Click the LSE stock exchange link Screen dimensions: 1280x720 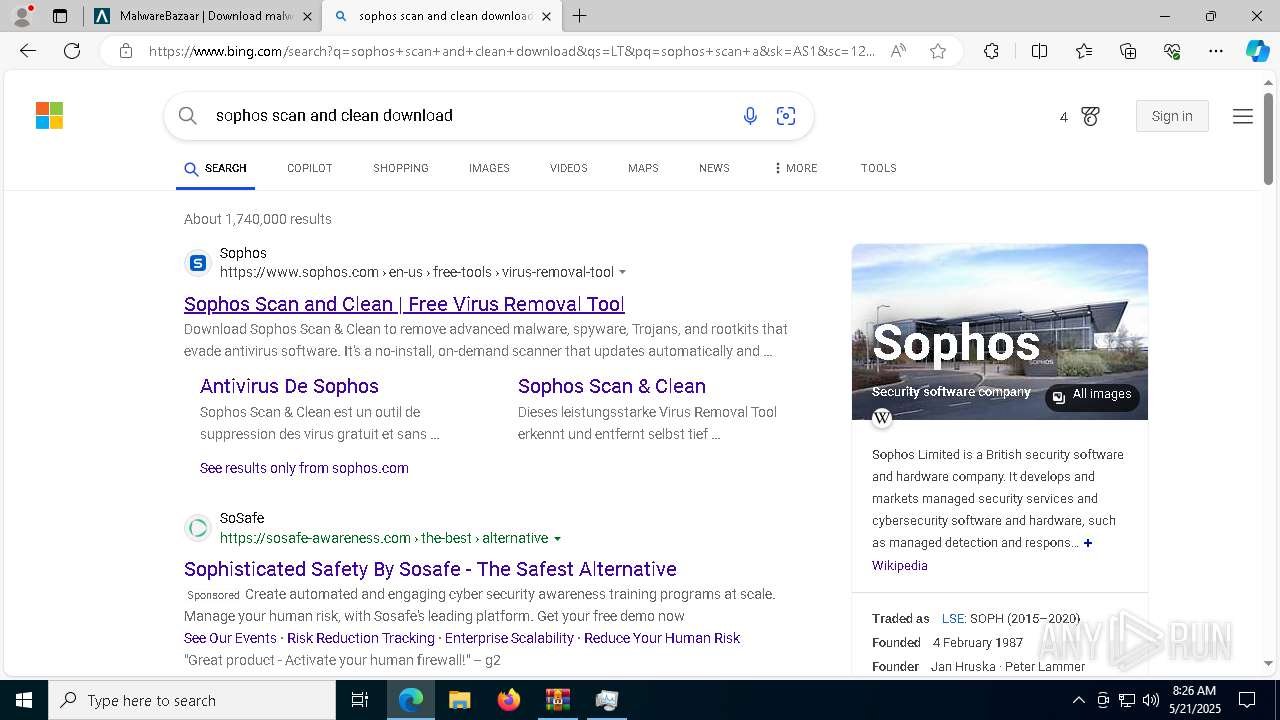point(953,619)
